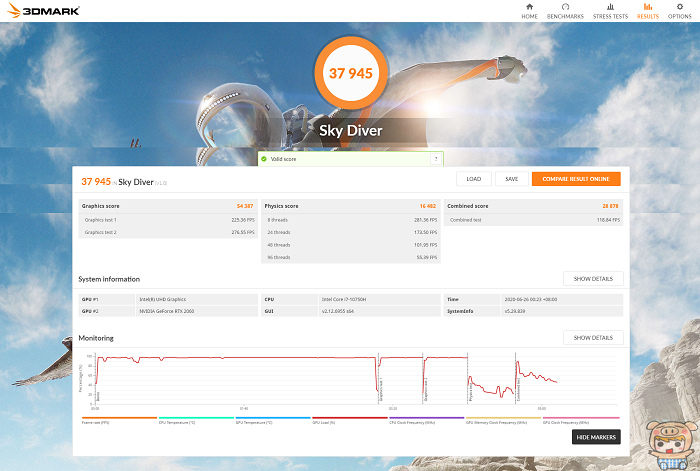Click Intel Core i7-10750H CPU value
The image size is (700, 471).
[344, 300]
